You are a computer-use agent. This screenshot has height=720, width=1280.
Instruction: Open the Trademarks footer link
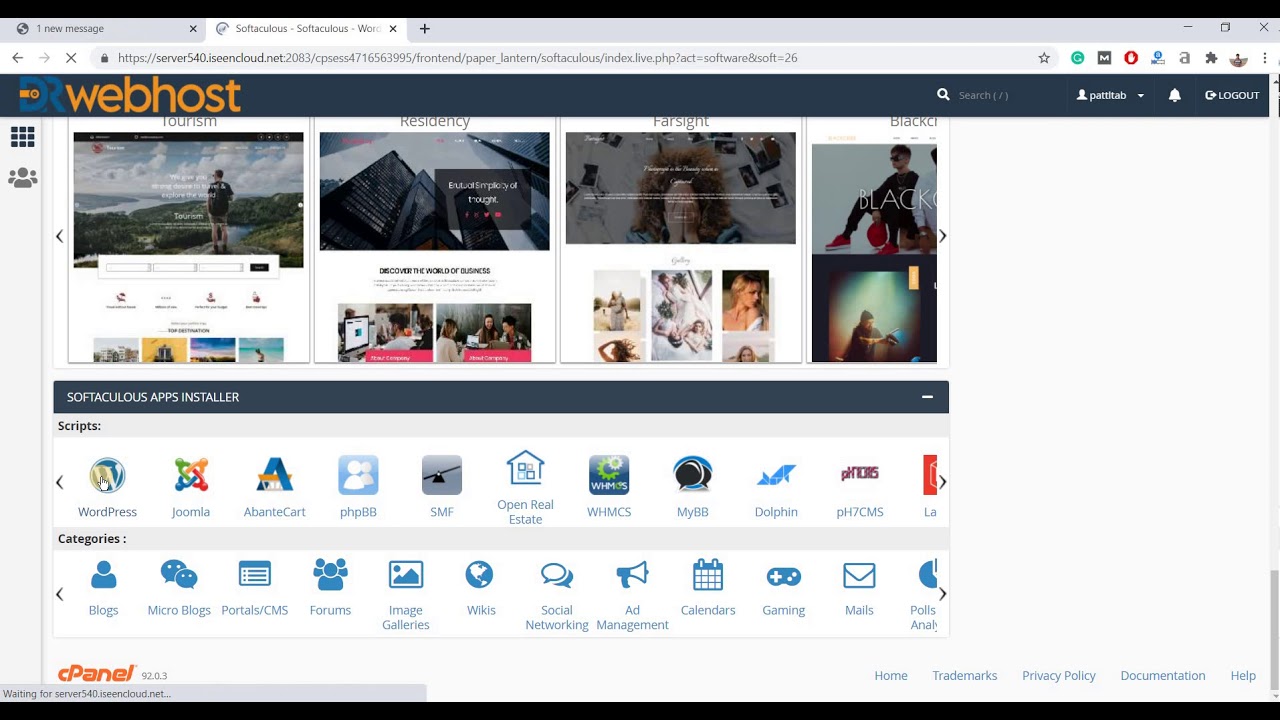964,676
